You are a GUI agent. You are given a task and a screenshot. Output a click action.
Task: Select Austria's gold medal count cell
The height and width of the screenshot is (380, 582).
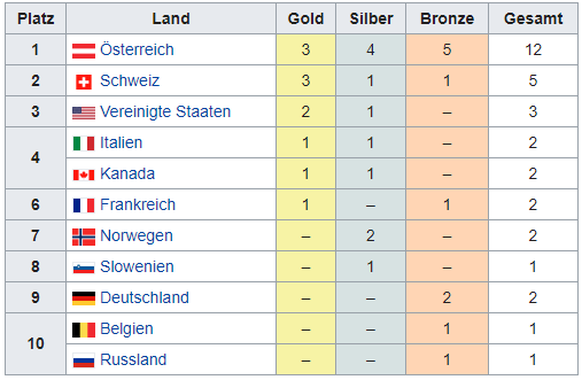click(x=306, y=50)
